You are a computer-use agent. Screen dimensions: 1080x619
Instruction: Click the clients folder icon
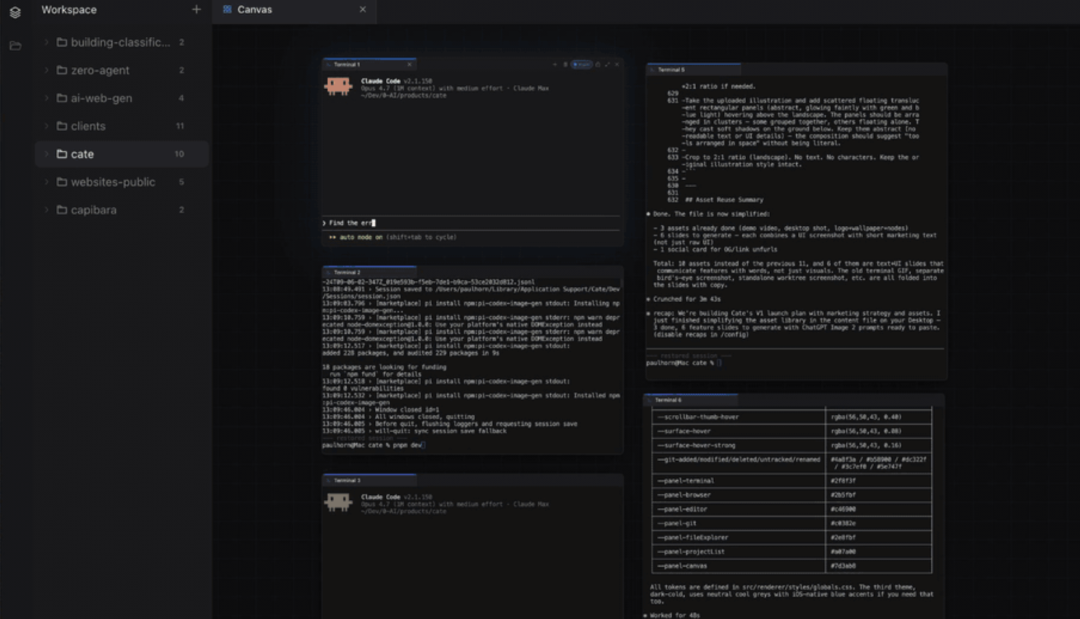pos(62,126)
